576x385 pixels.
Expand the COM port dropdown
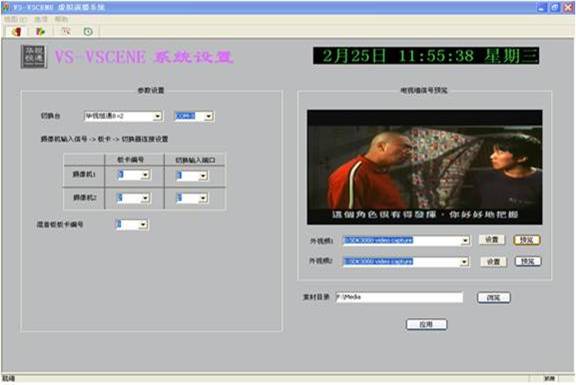[x=209, y=116]
